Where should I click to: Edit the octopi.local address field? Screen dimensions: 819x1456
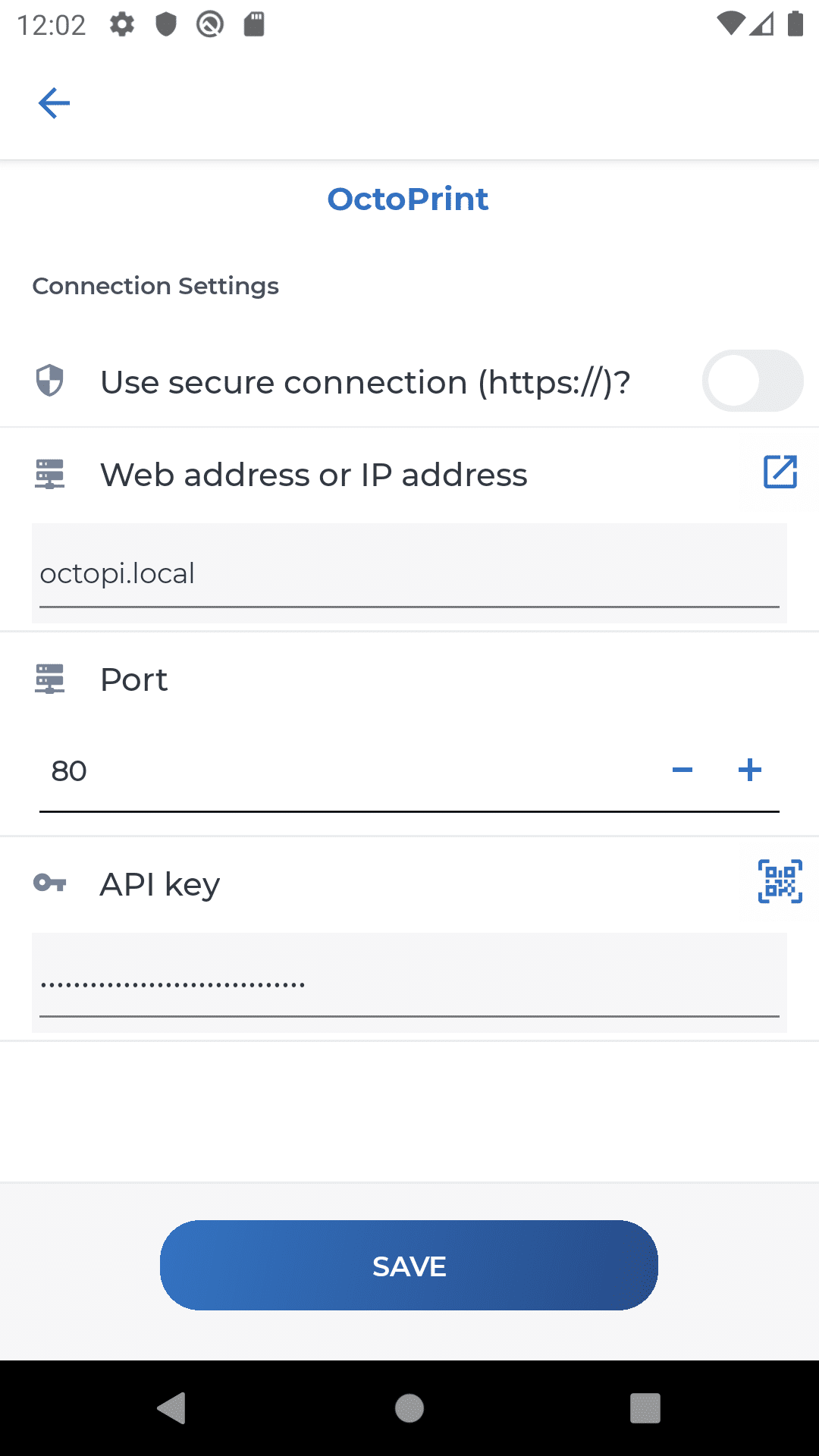click(x=409, y=573)
